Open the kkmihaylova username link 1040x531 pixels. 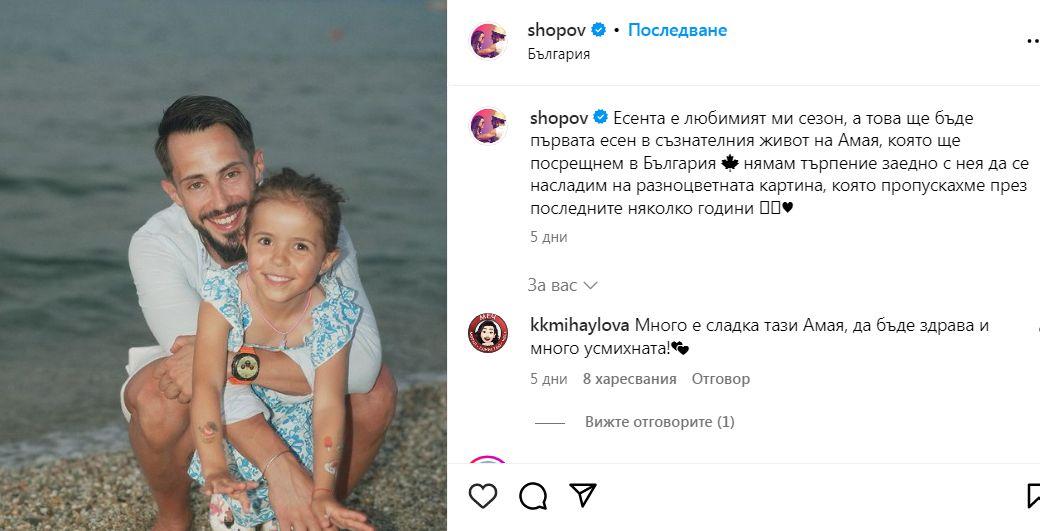(x=580, y=326)
